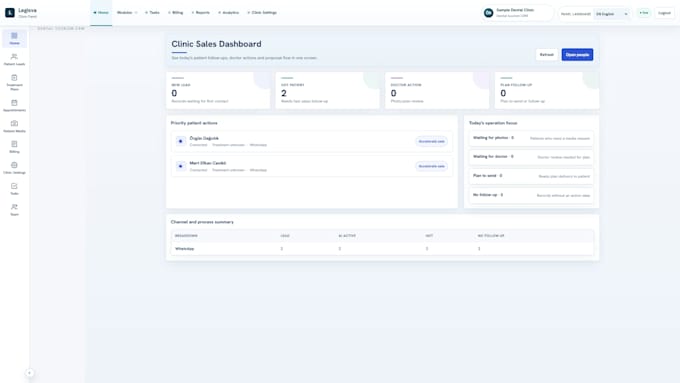The height and width of the screenshot is (383, 680).
Task: Select the Özgün Dağıstık patient row
Action: [x=312, y=141]
